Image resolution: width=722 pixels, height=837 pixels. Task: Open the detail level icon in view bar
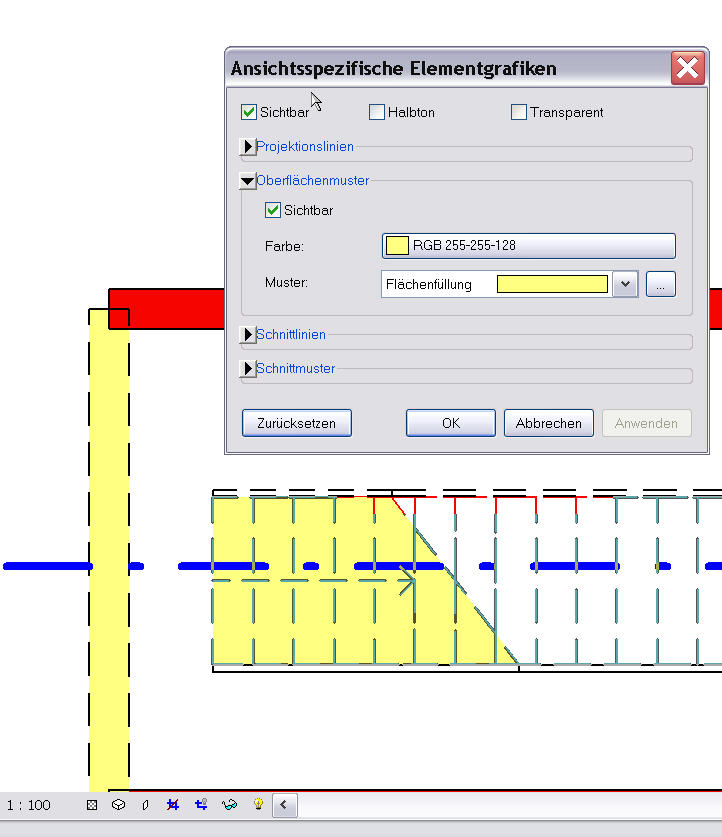pyautogui.click(x=92, y=805)
